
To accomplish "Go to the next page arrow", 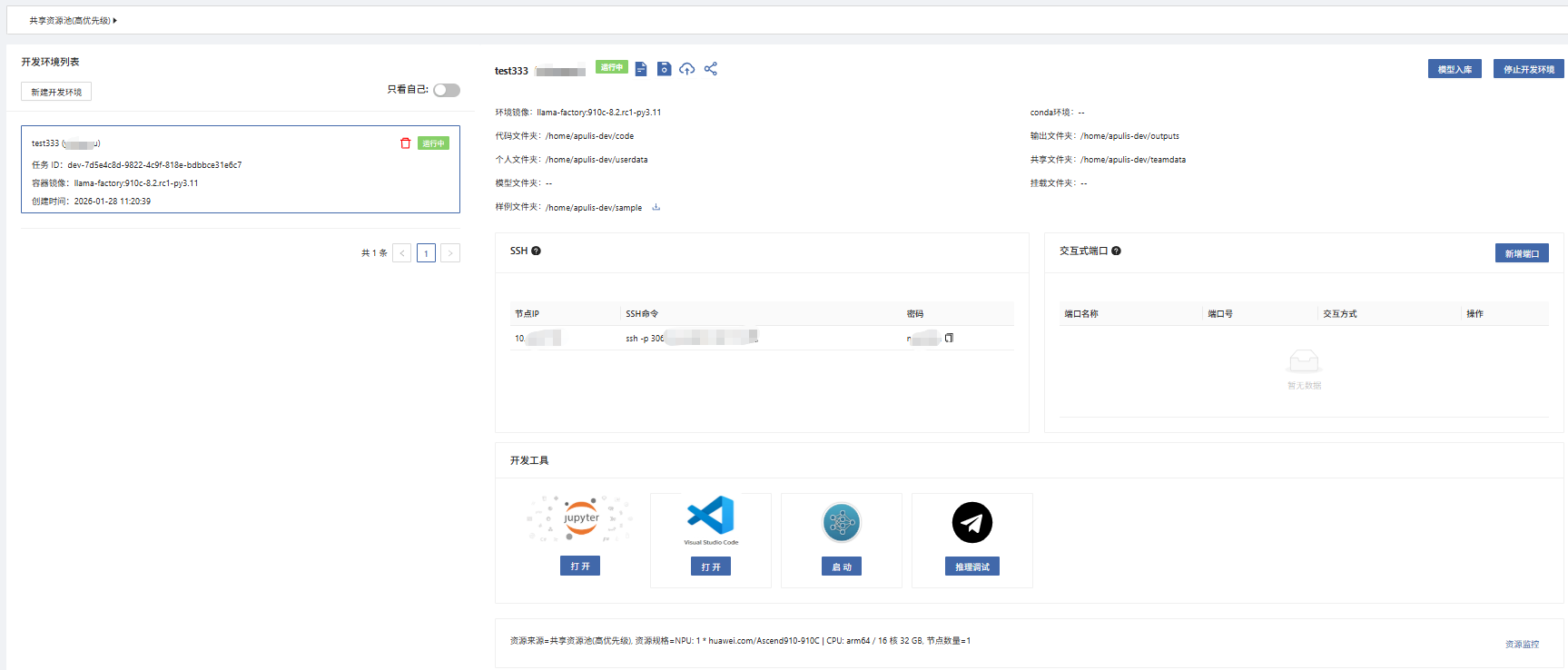I will [x=450, y=253].
